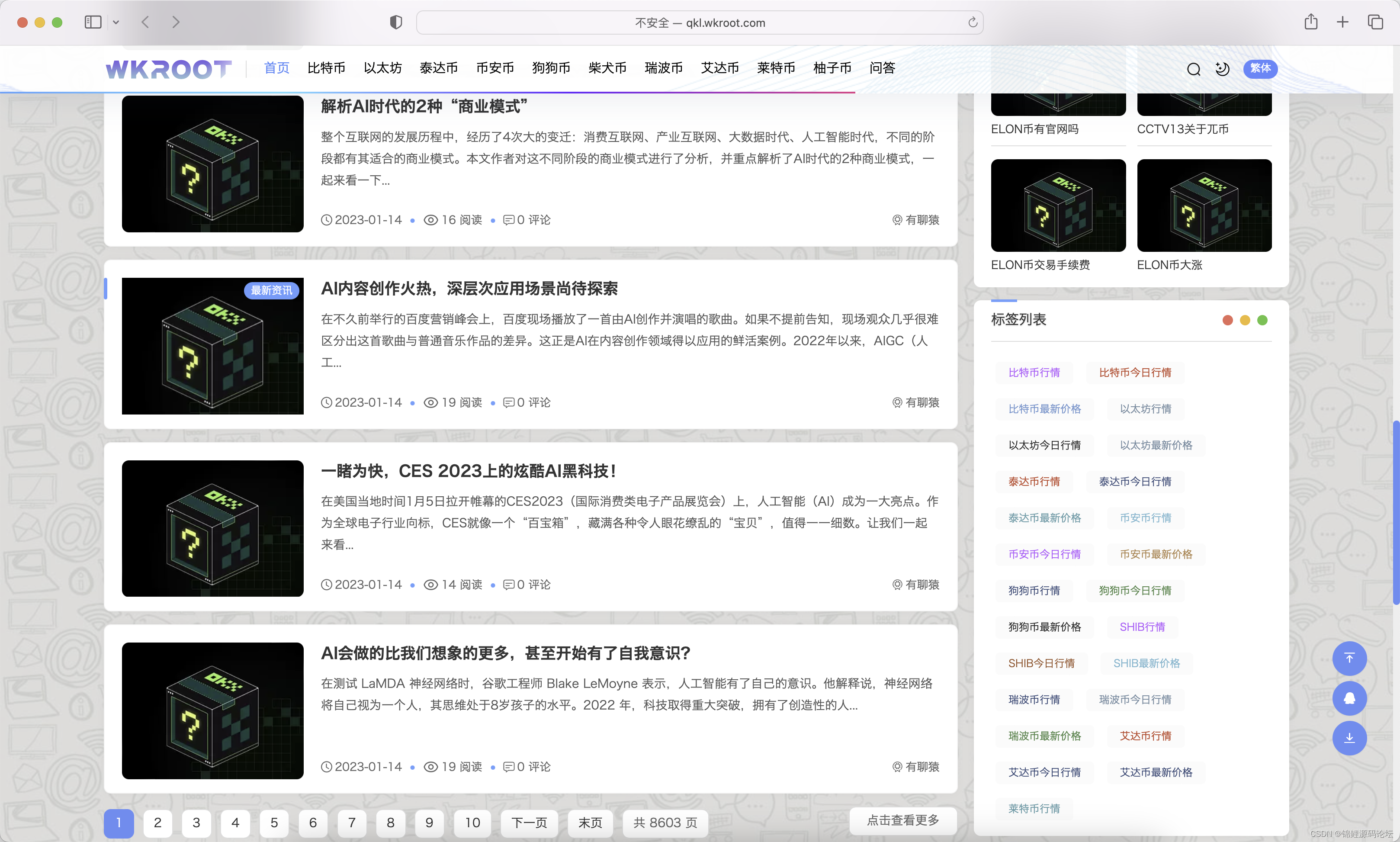Switch to traditional Chinese 繁体
The image size is (1400, 842).
point(1260,69)
